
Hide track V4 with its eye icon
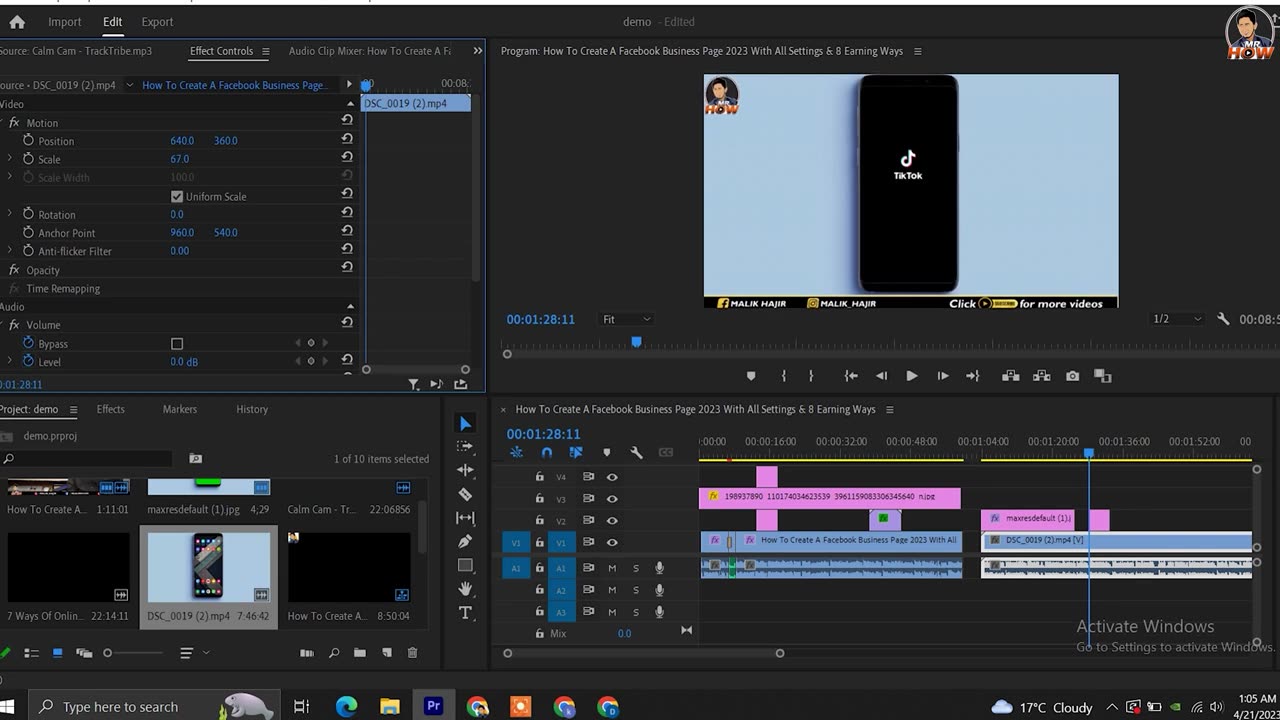click(x=612, y=477)
